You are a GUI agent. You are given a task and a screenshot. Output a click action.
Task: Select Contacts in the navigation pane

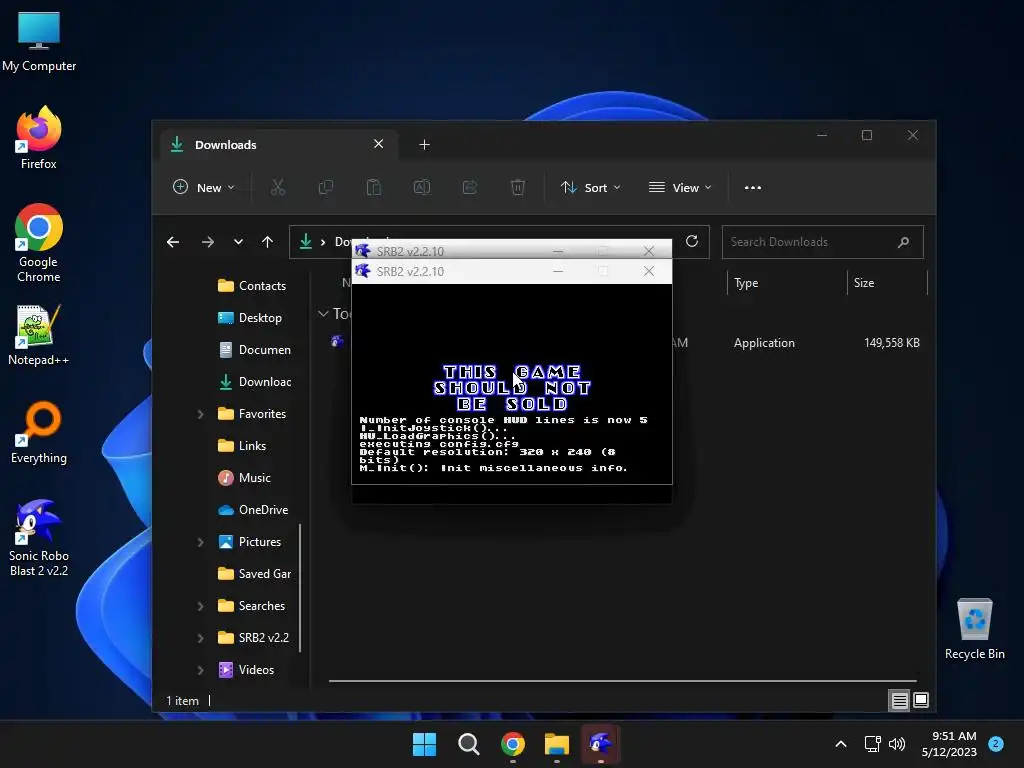(x=253, y=285)
